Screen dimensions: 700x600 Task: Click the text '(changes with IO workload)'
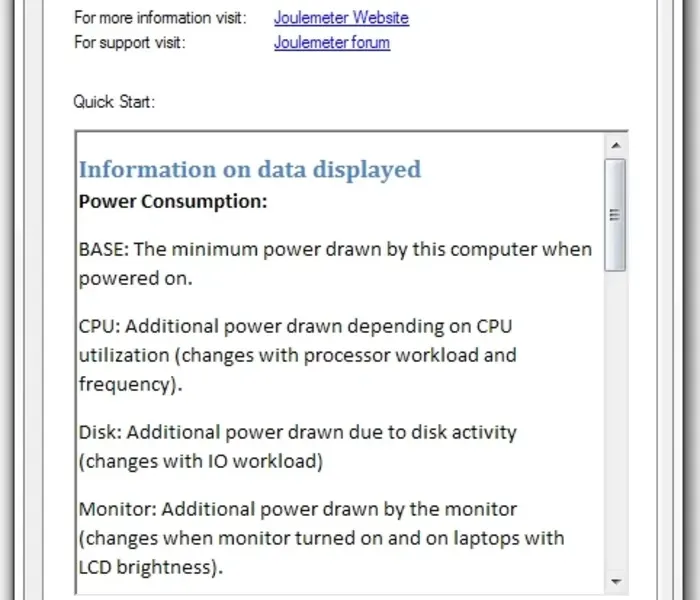(x=200, y=461)
